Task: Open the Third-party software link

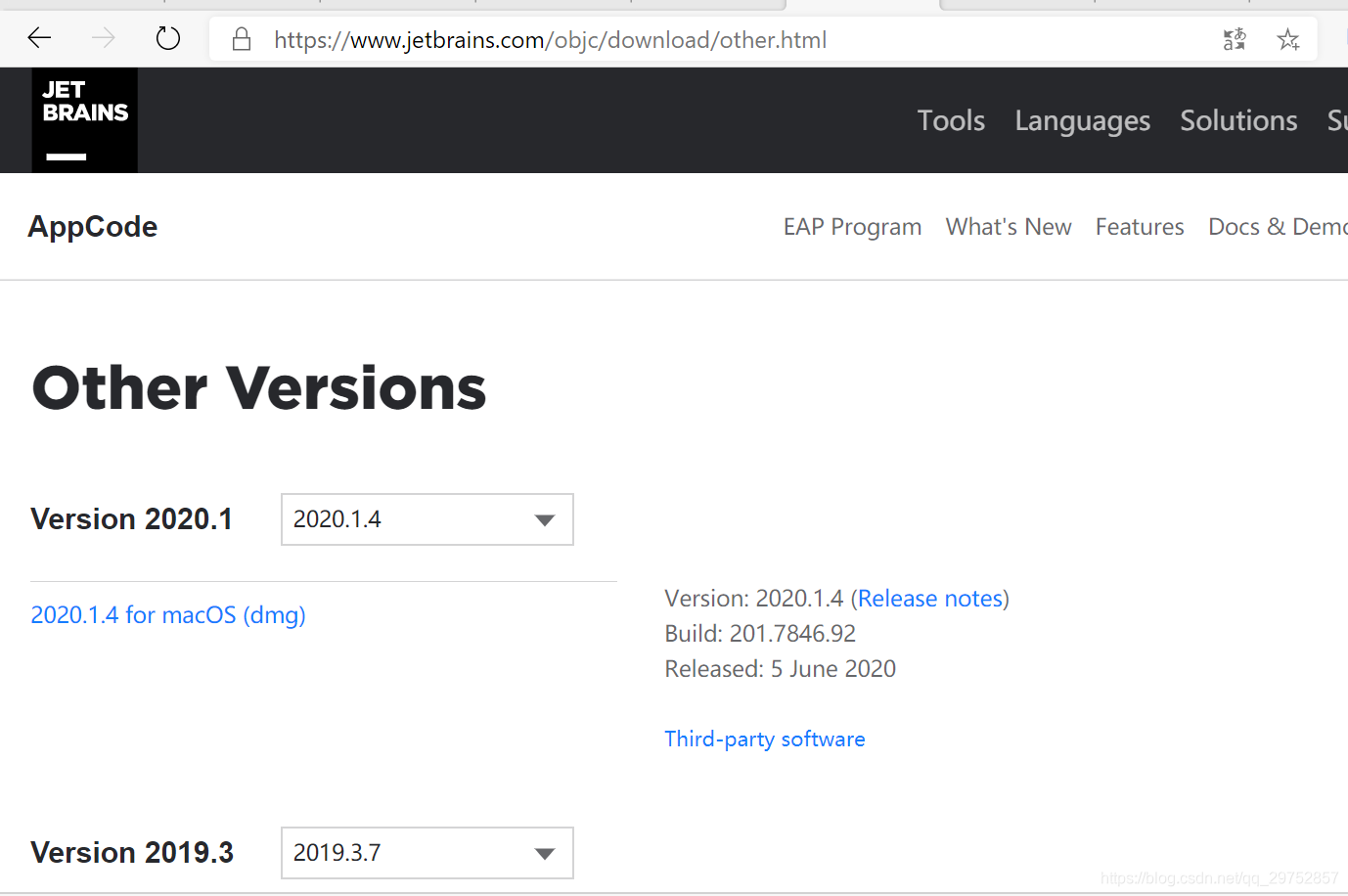Action: point(765,739)
